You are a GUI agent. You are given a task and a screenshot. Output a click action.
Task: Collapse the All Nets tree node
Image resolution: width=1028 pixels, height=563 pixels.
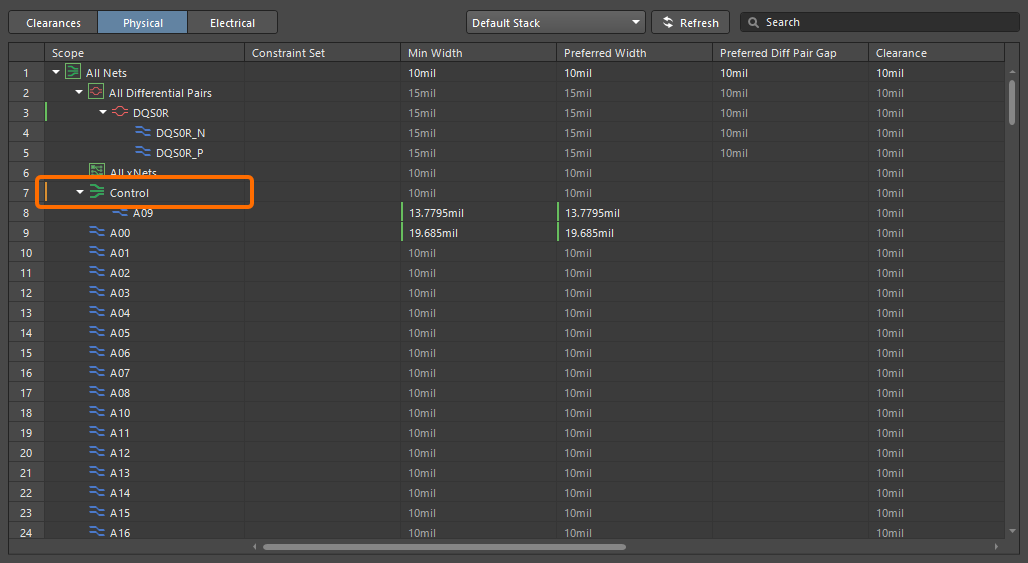[x=56, y=72]
